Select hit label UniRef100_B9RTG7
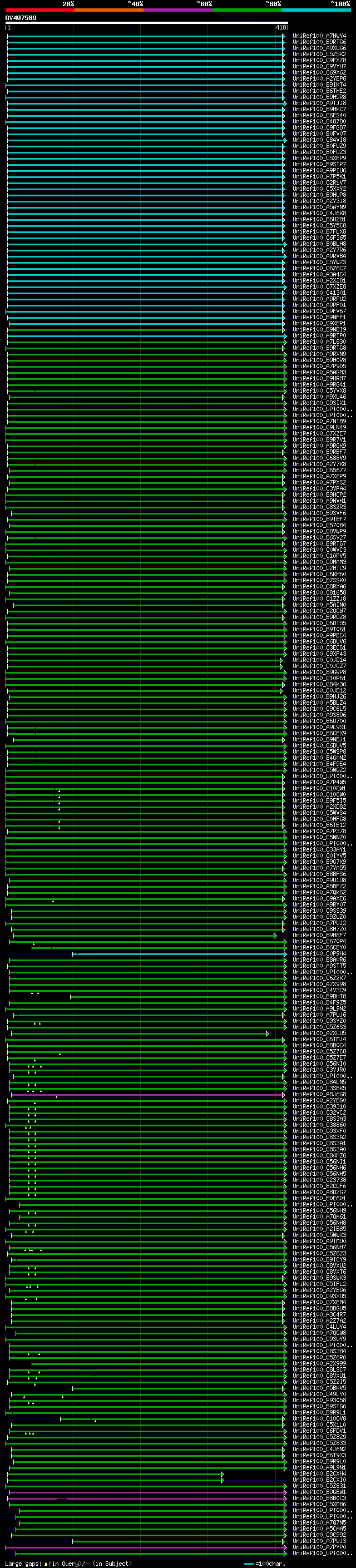The width and height of the screenshot is (356, 1568). click(319, 543)
